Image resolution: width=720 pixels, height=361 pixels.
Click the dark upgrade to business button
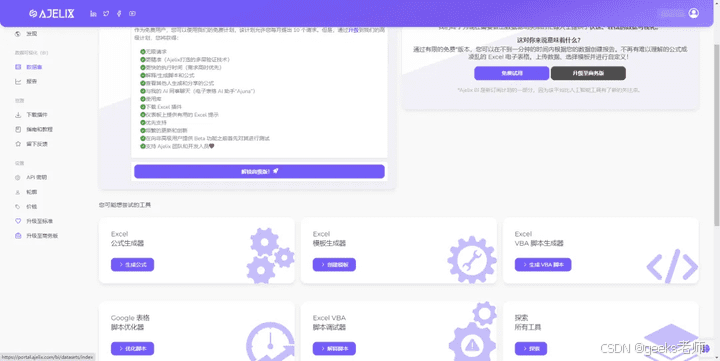tap(588, 73)
